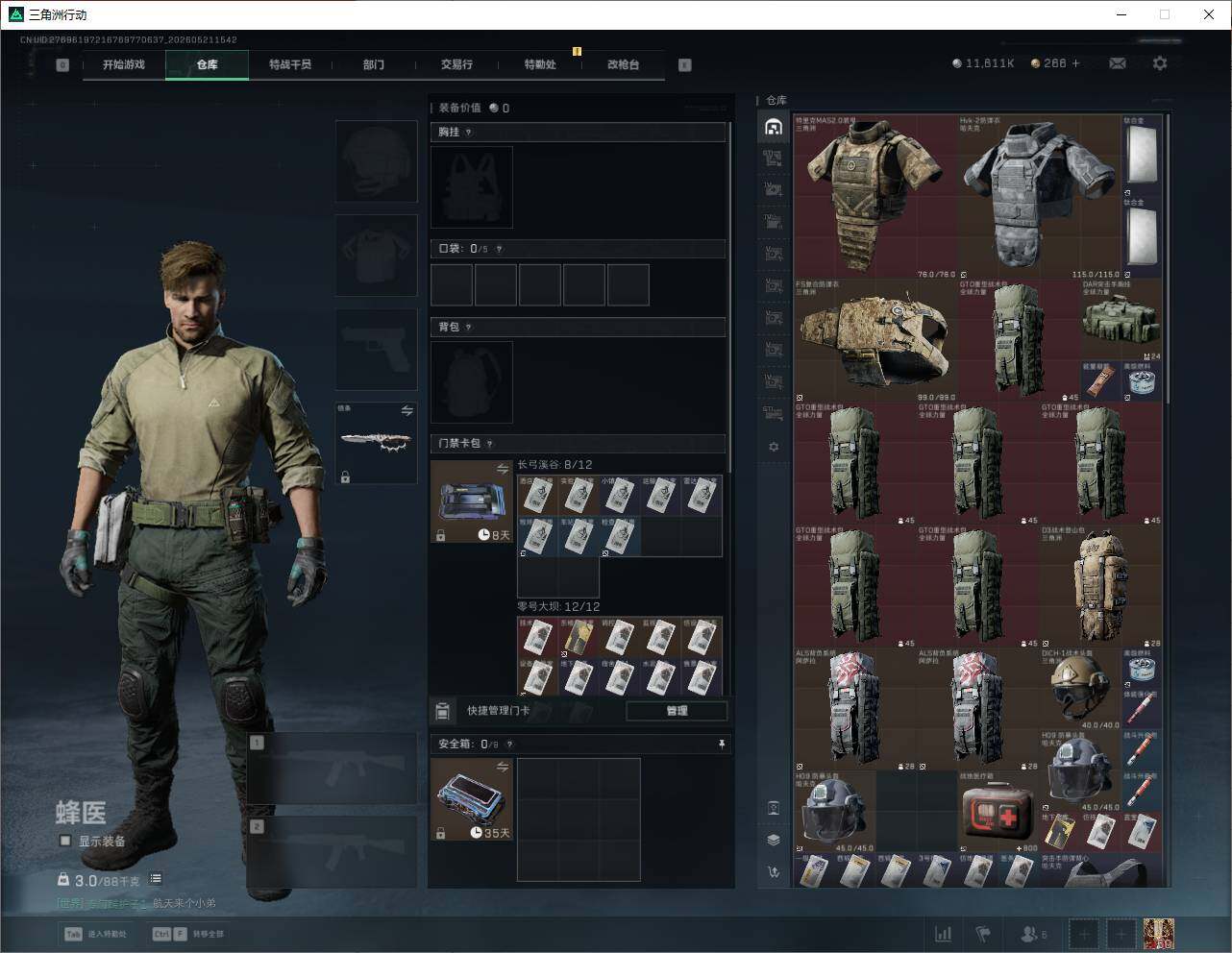1232x953 pixels.
Task: Switch to the 改枪台 tab
Action: coord(623,65)
